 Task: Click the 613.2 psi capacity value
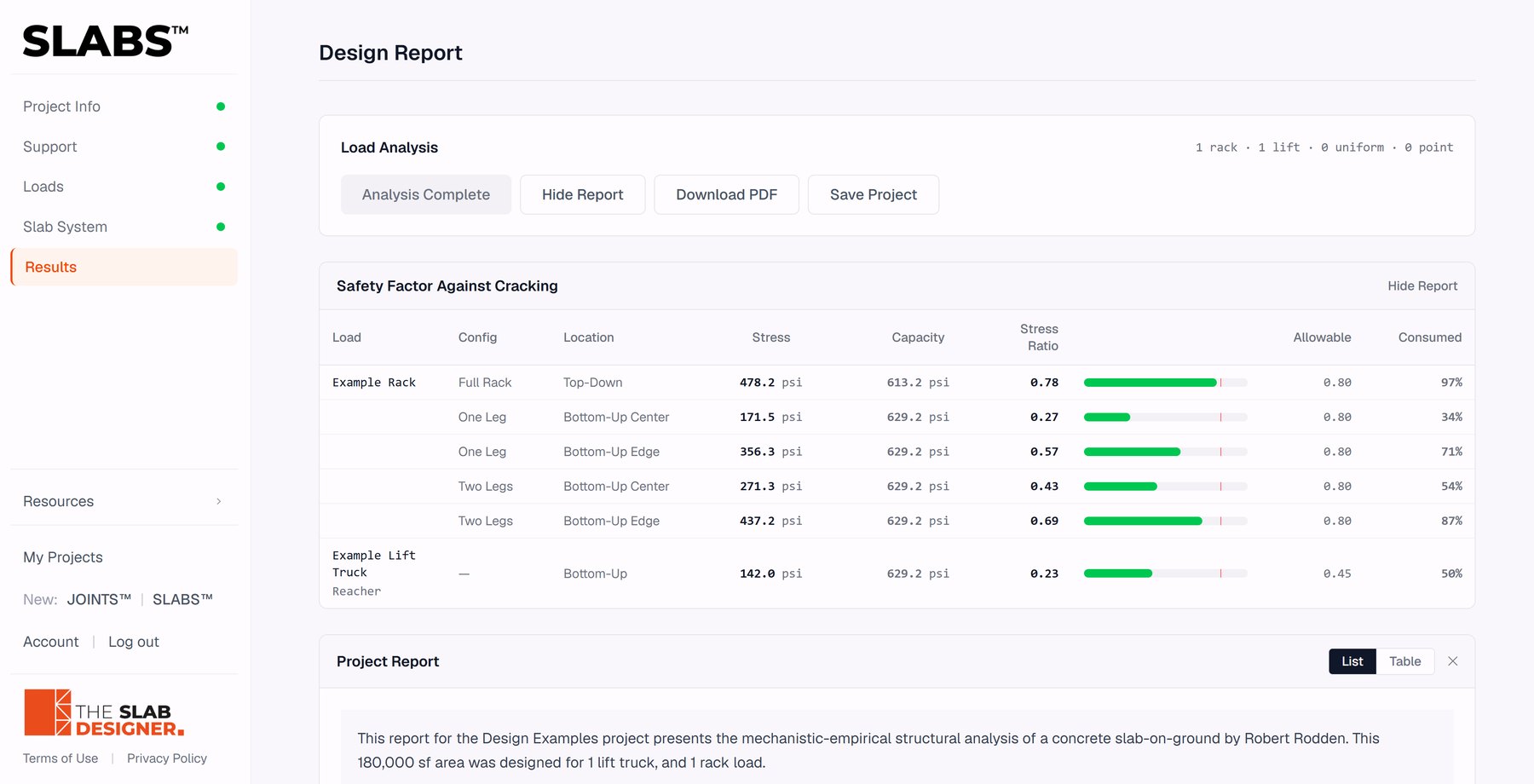pos(918,383)
